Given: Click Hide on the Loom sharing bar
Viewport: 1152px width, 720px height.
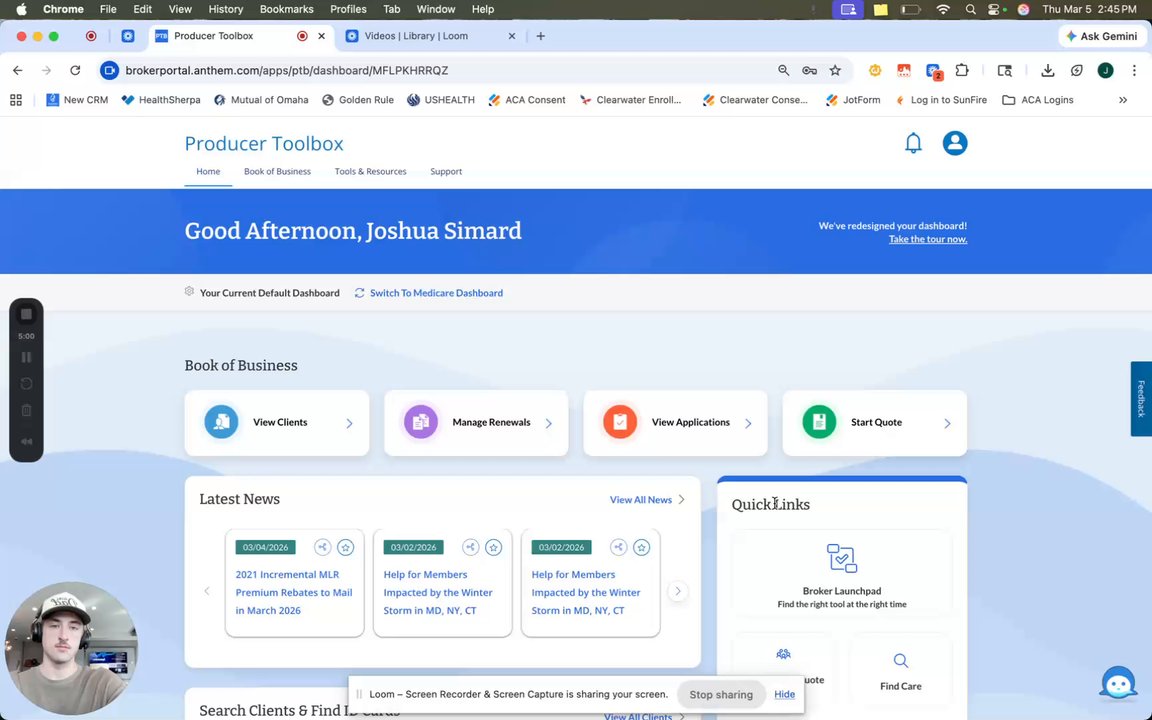Looking at the screenshot, I should click(x=784, y=694).
